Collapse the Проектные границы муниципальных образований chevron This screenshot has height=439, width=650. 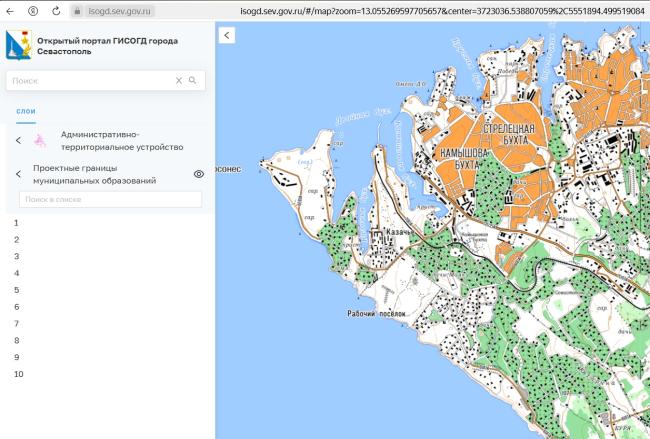click(18, 174)
